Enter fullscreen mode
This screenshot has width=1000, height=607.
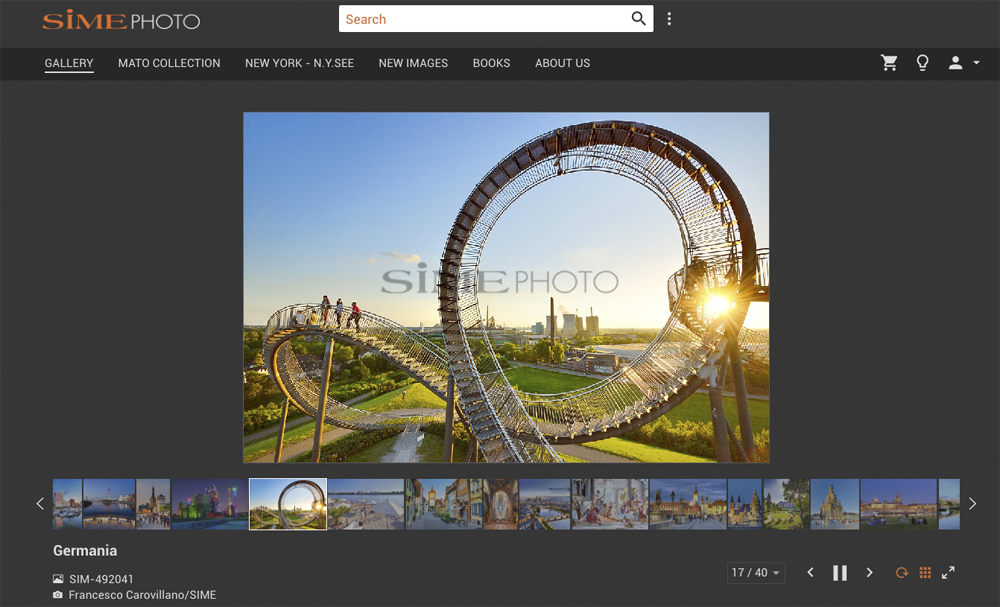coord(948,573)
